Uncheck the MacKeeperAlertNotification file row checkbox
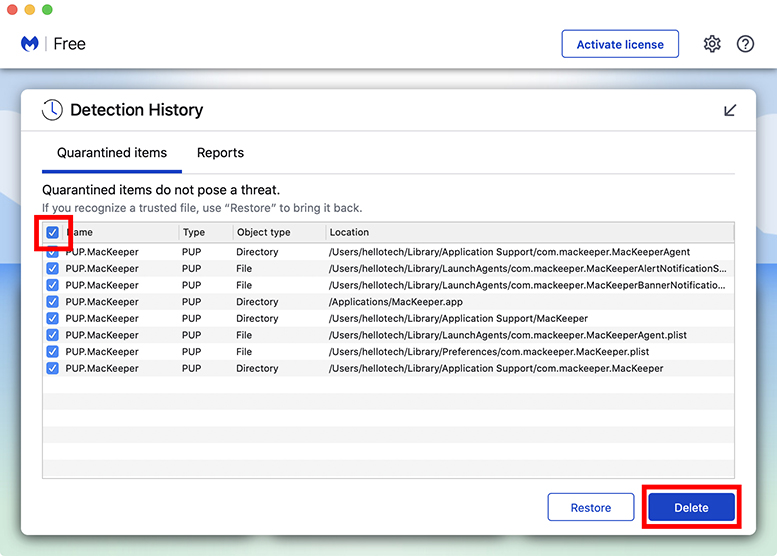Screen dimensions: 777x556 click(53, 269)
